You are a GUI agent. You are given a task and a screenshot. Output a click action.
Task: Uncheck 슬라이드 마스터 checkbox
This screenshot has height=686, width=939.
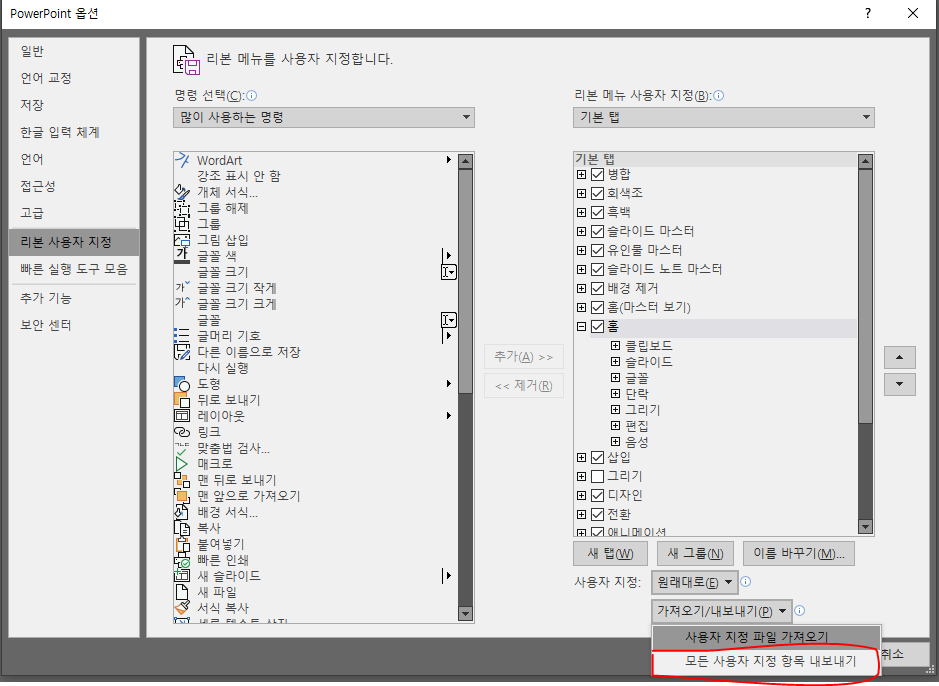click(x=597, y=231)
